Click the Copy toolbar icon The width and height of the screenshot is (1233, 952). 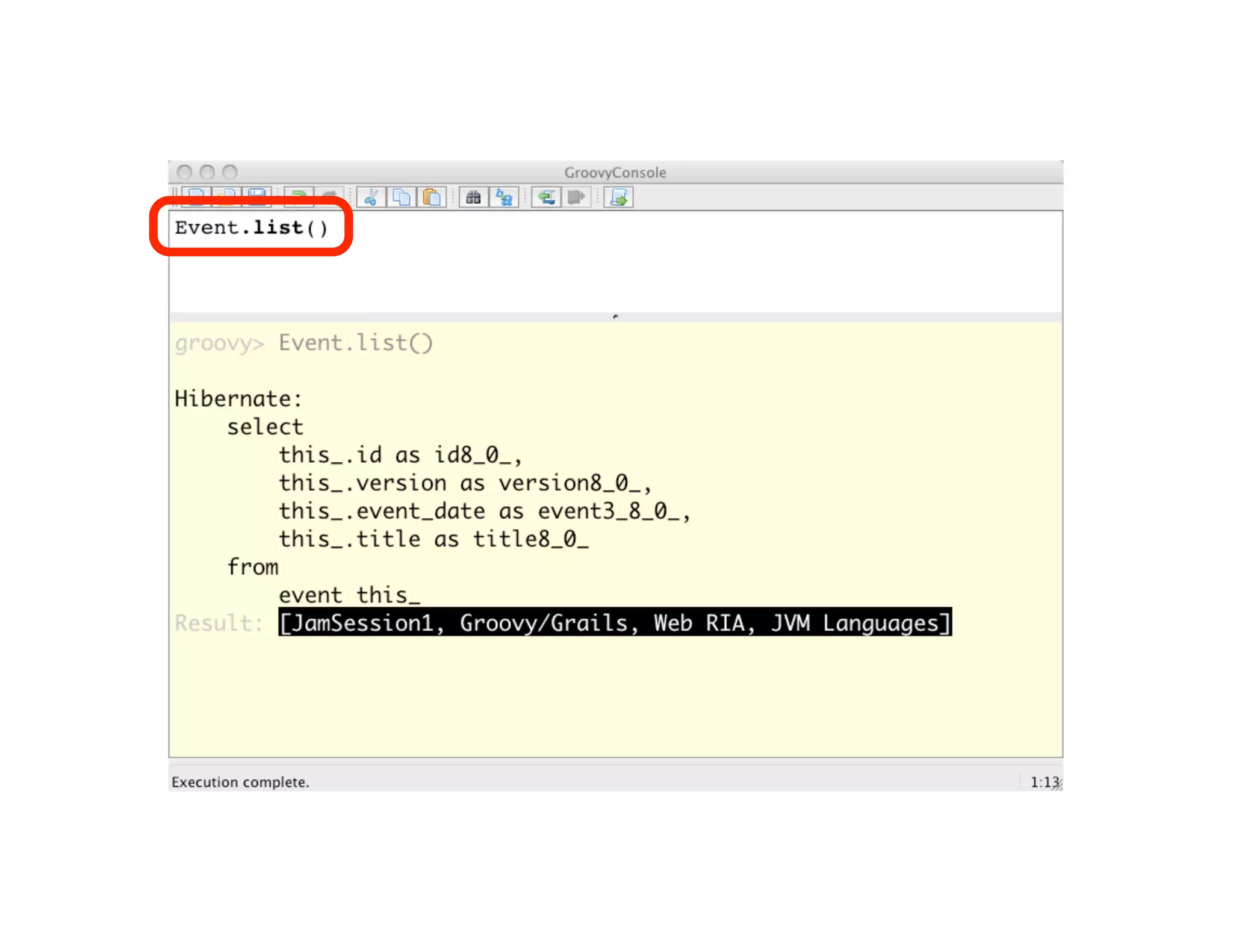tap(401, 197)
